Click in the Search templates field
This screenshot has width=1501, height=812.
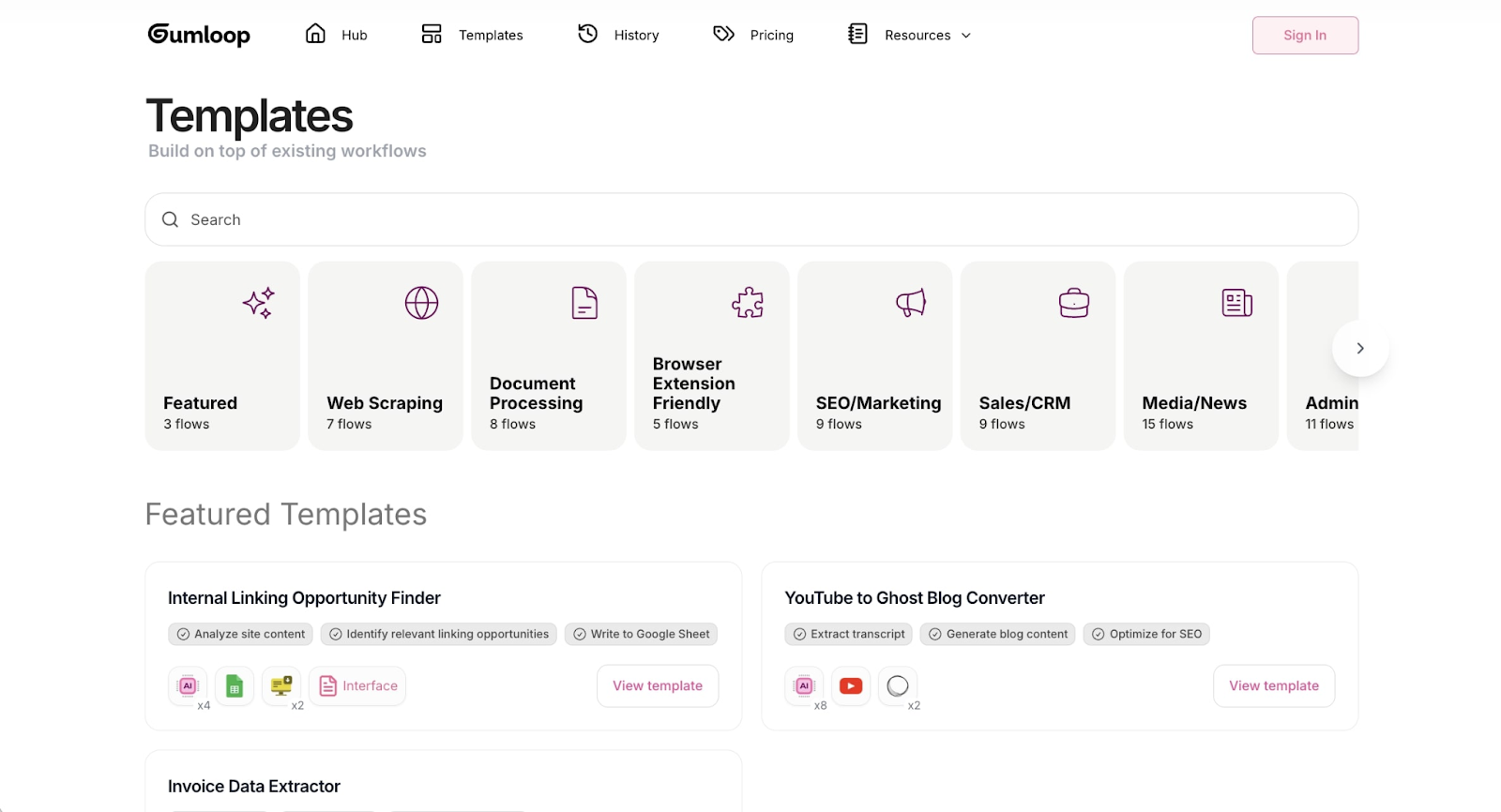coord(751,219)
